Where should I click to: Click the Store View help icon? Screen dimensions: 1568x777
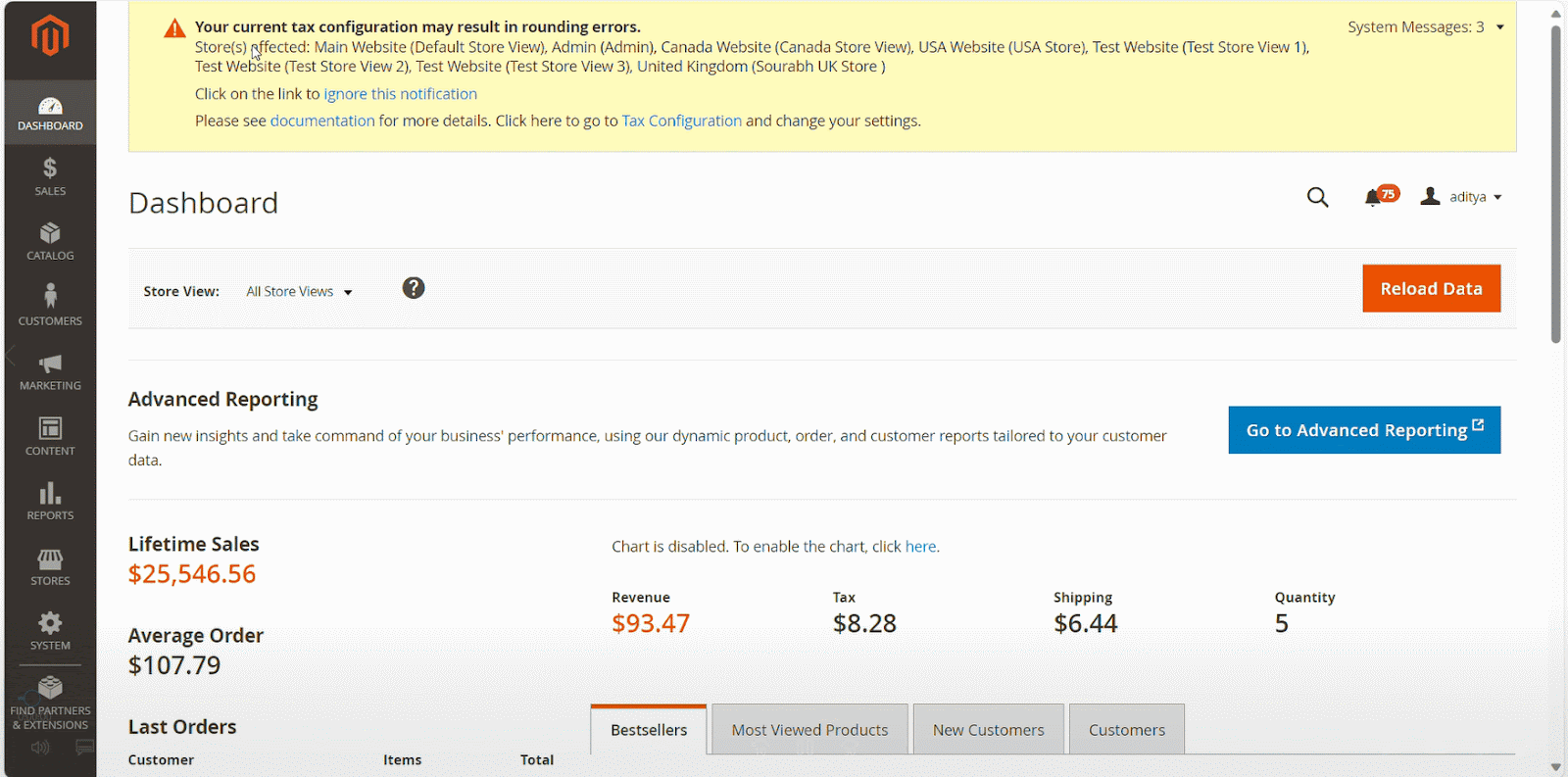point(414,288)
